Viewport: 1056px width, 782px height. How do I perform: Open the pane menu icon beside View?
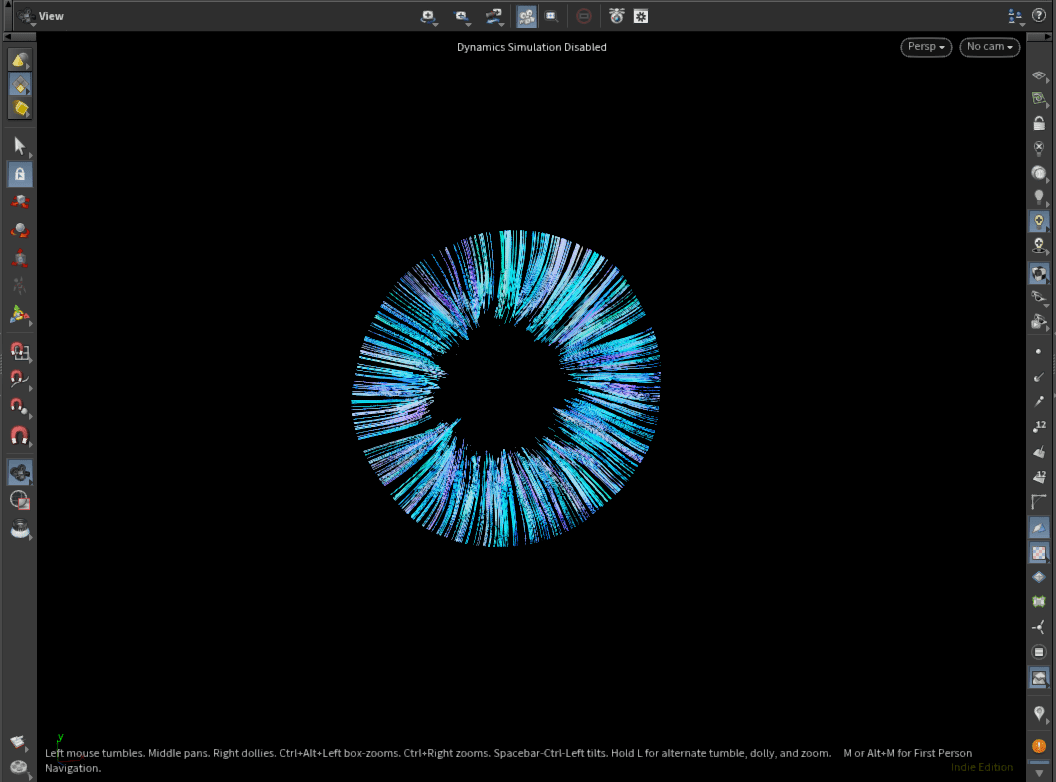click(x=24, y=16)
